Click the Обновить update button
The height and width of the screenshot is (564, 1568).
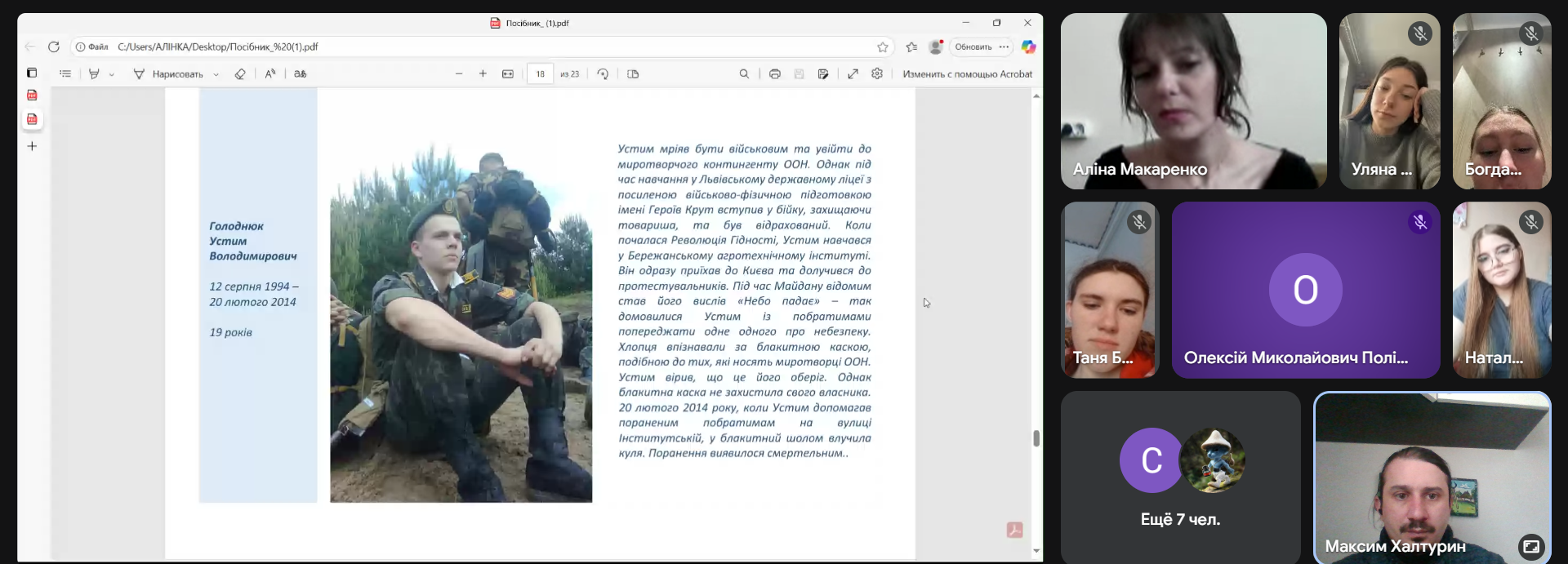click(x=973, y=47)
